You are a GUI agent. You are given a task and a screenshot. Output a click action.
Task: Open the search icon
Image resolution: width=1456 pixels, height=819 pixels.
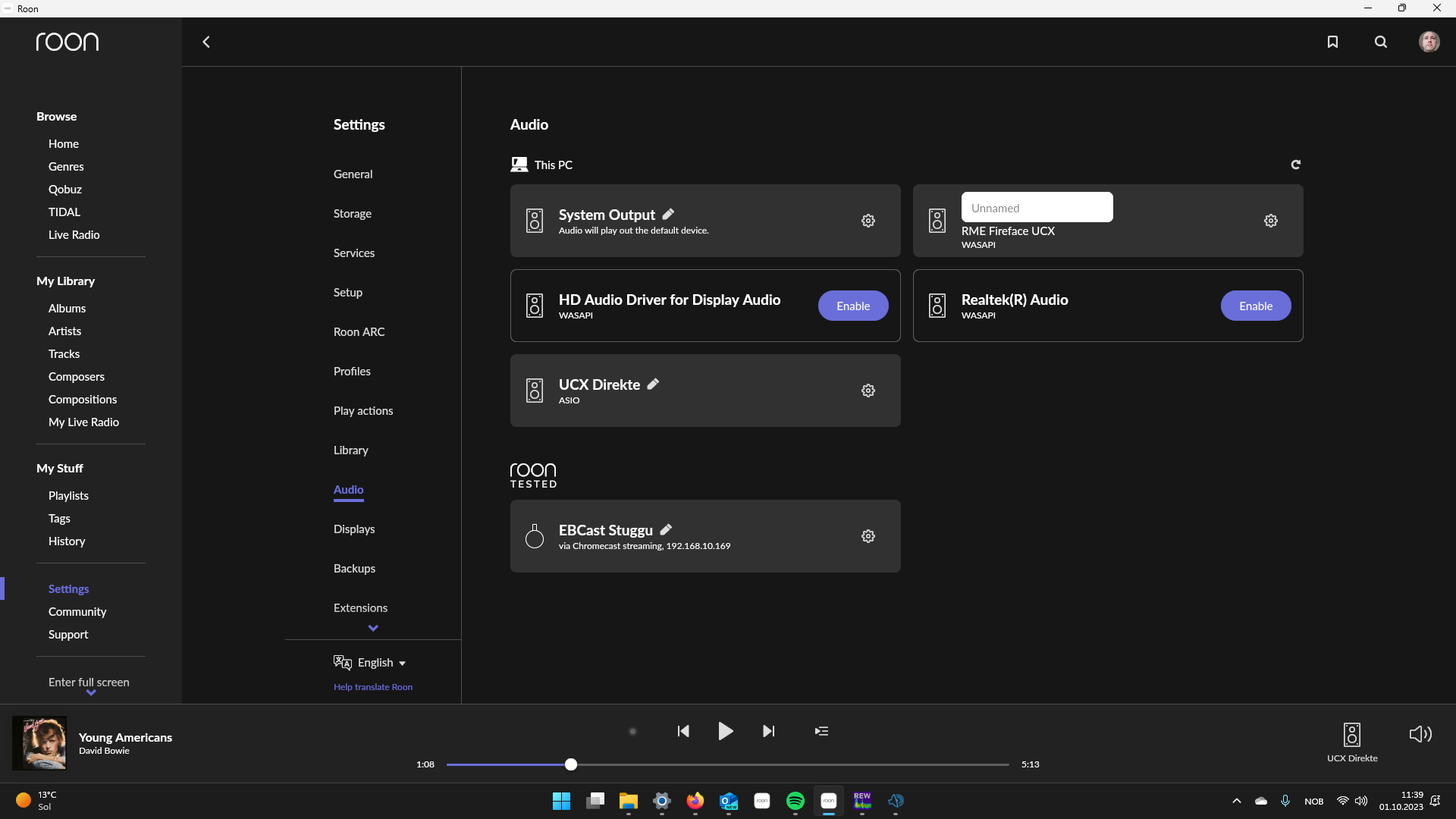coord(1381,42)
